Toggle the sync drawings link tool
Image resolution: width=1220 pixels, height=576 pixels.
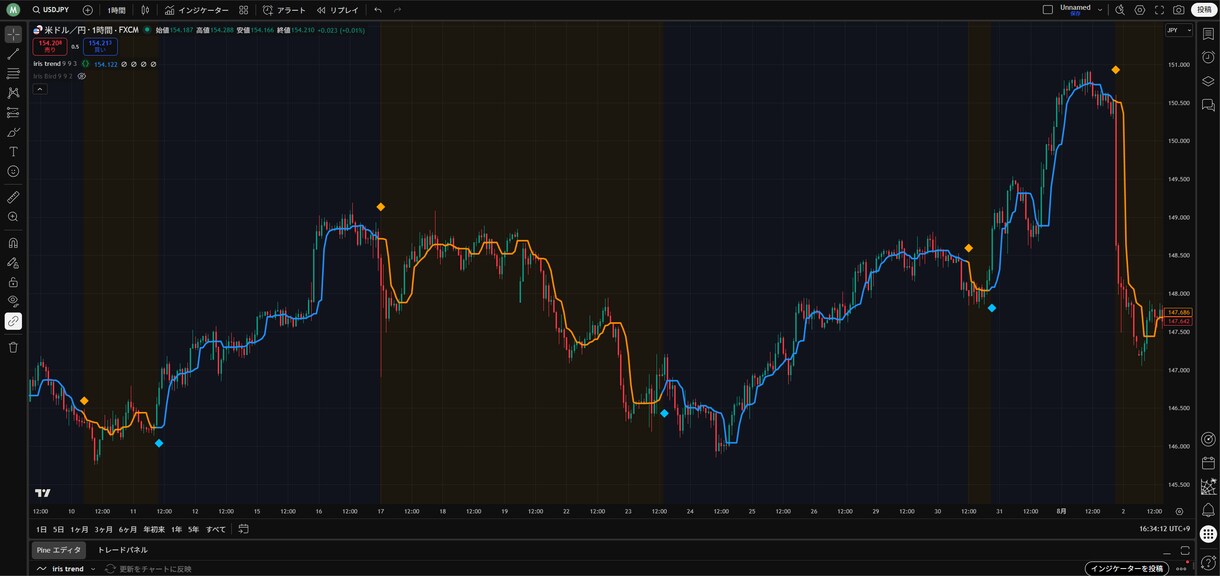click(x=13, y=321)
